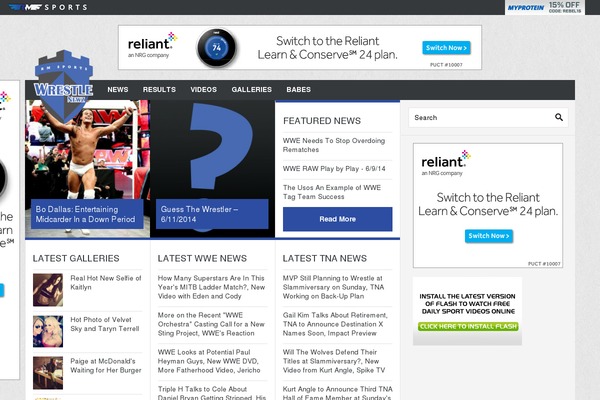The height and width of the screenshot is (400, 600).
Task: Open Velvet Sky and Taryn Terrell thumbnail
Action: 48,331
